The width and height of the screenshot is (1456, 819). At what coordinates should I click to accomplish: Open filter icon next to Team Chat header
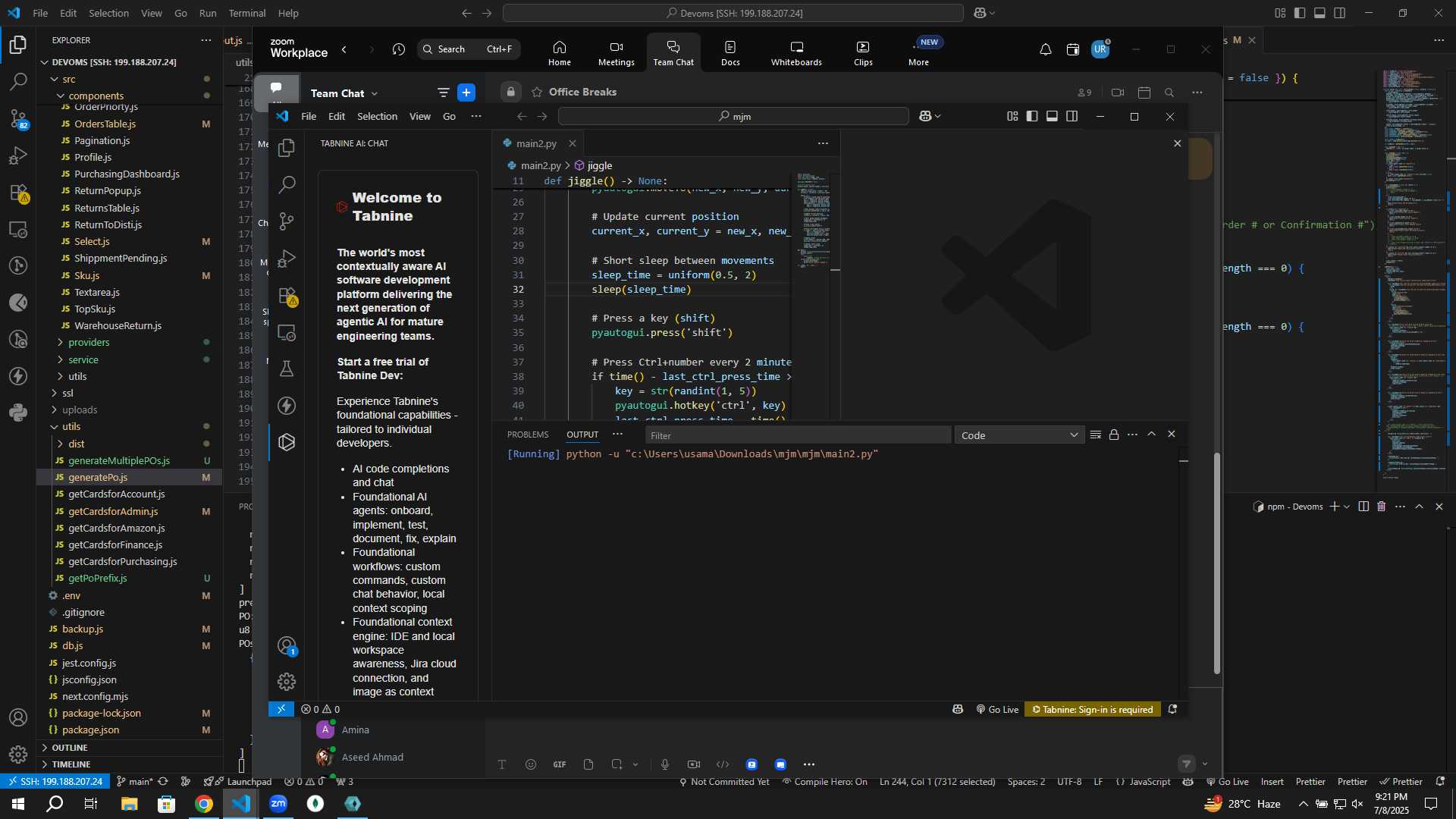[x=443, y=93]
